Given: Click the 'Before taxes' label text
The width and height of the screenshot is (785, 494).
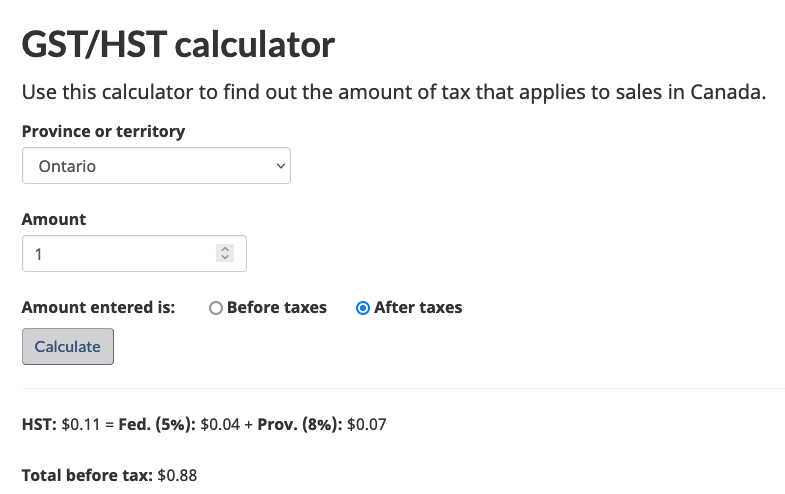Looking at the screenshot, I should pyautogui.click(x=277, y=308).
